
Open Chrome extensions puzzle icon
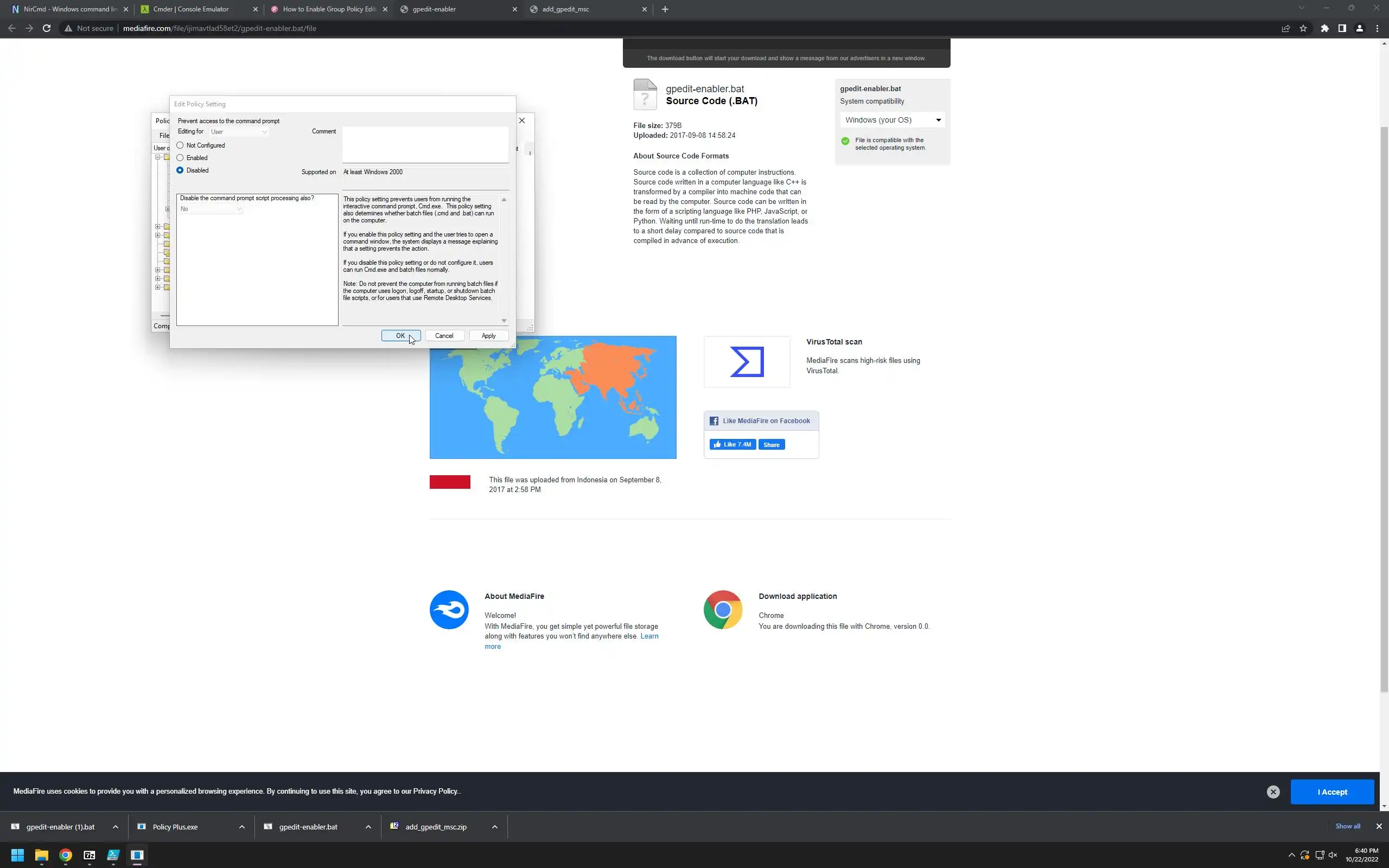(1324, 28)
